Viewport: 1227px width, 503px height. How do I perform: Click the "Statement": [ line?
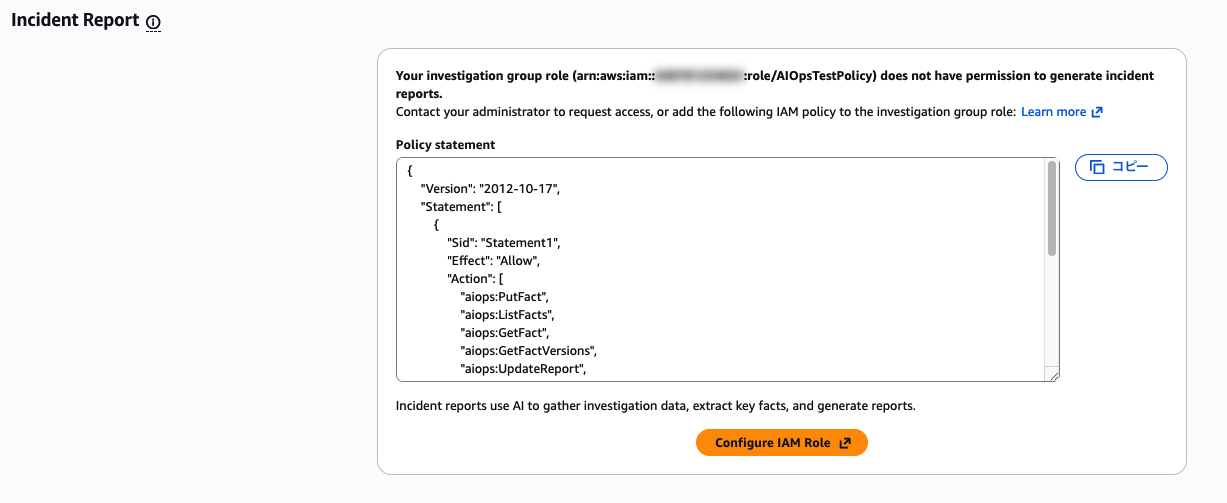[461, 207]
